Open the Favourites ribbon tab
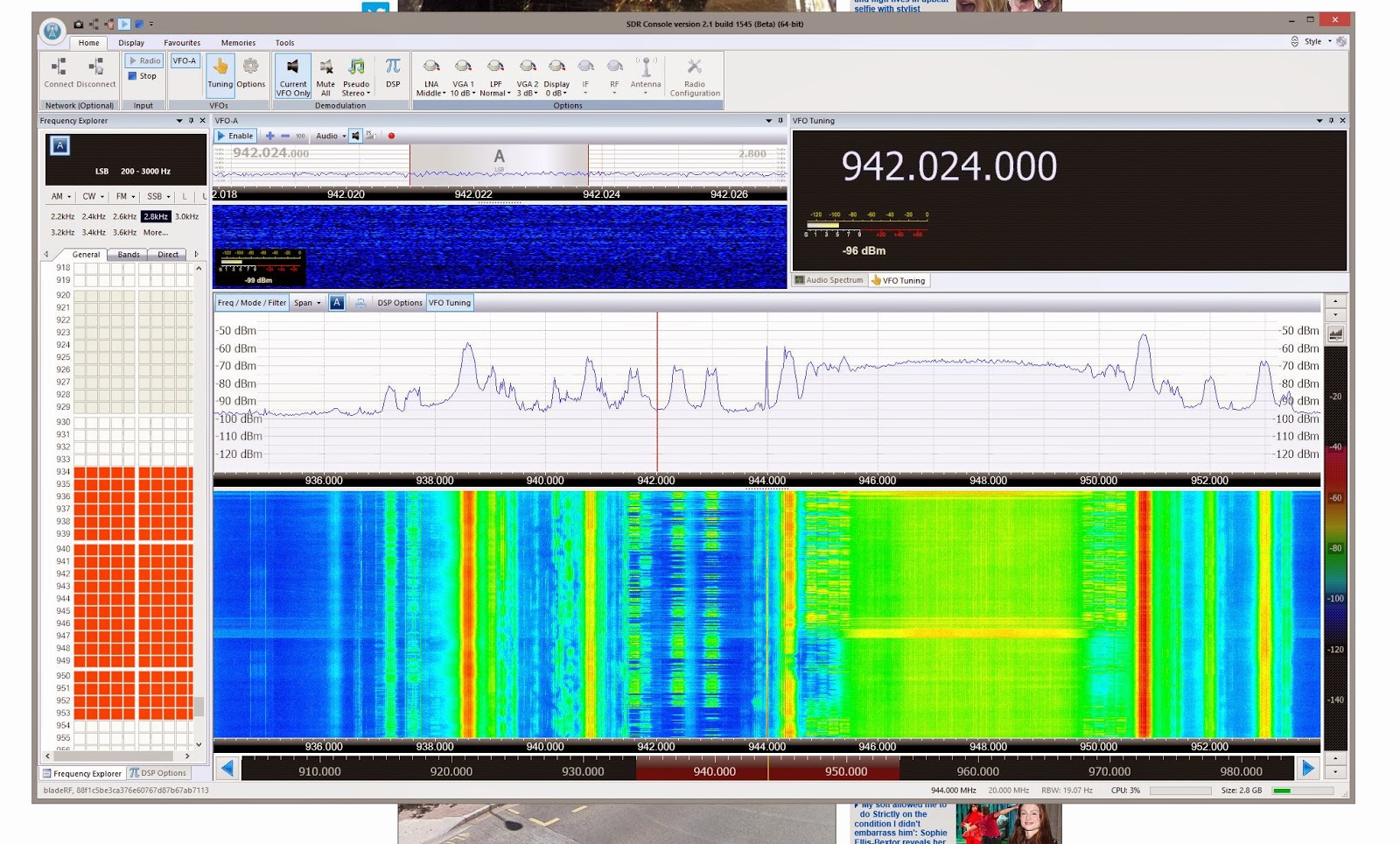The image size is (1400, 844). tap(182, 42)
